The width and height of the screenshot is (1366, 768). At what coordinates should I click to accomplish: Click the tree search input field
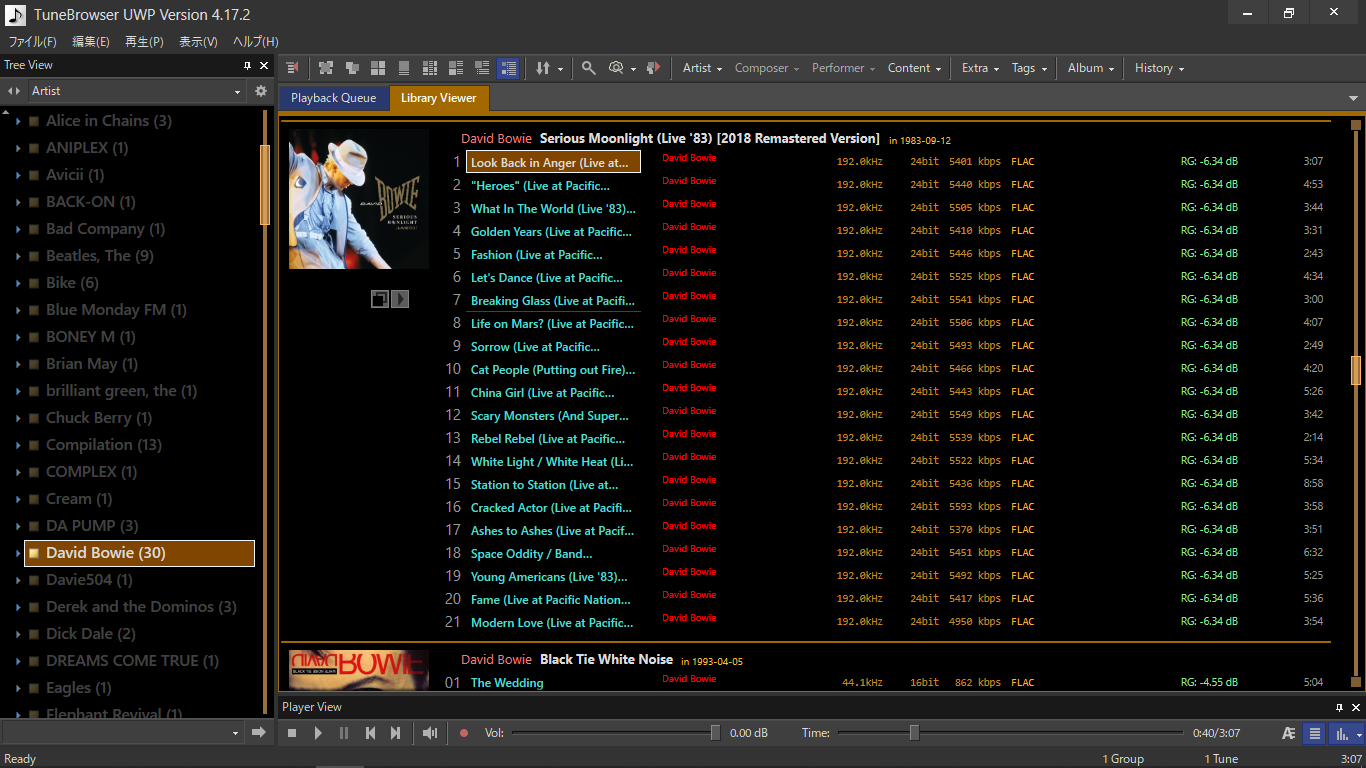tap(123, 733)
